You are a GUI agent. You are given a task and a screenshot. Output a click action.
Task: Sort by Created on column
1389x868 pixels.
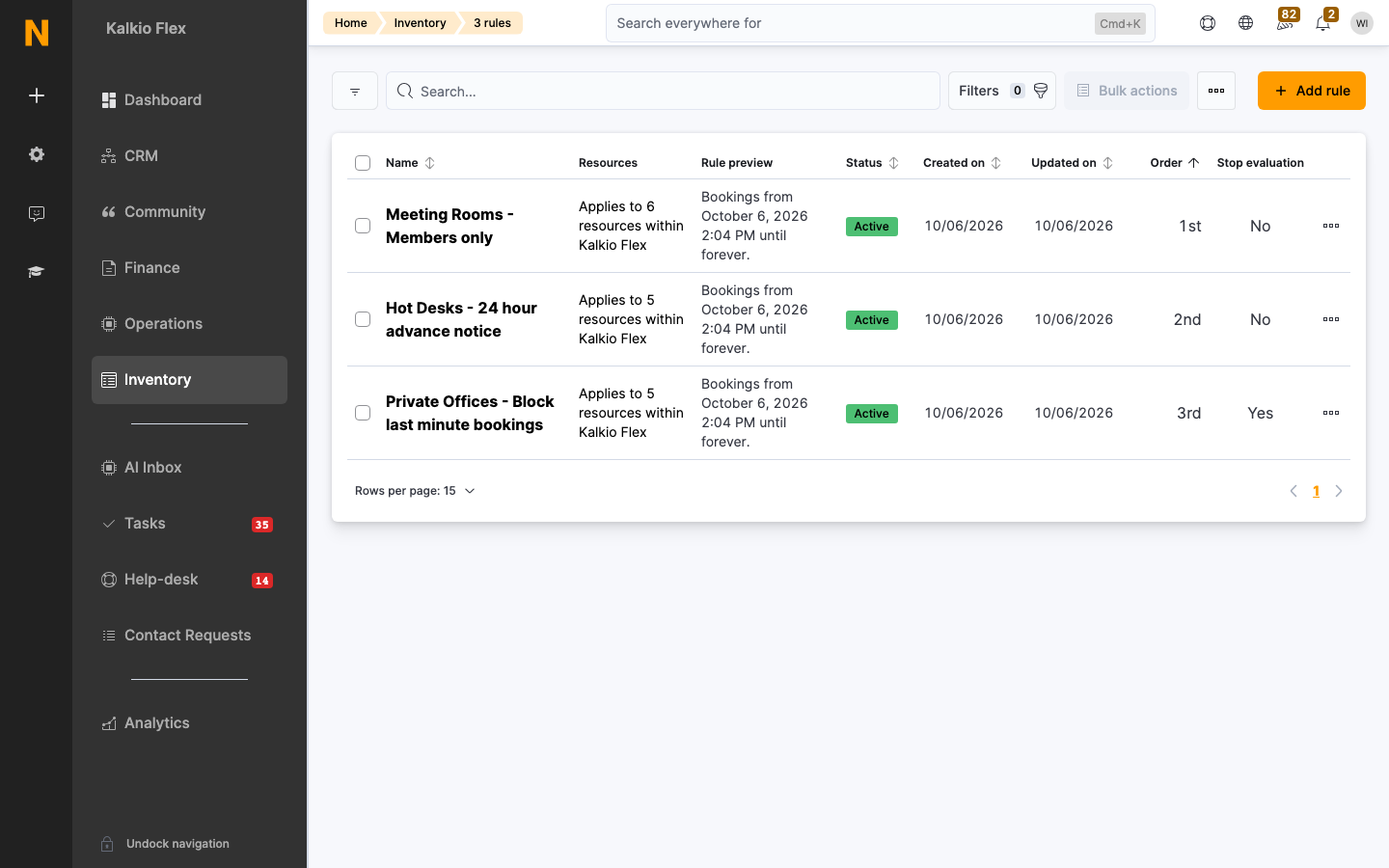click(962, 163)
